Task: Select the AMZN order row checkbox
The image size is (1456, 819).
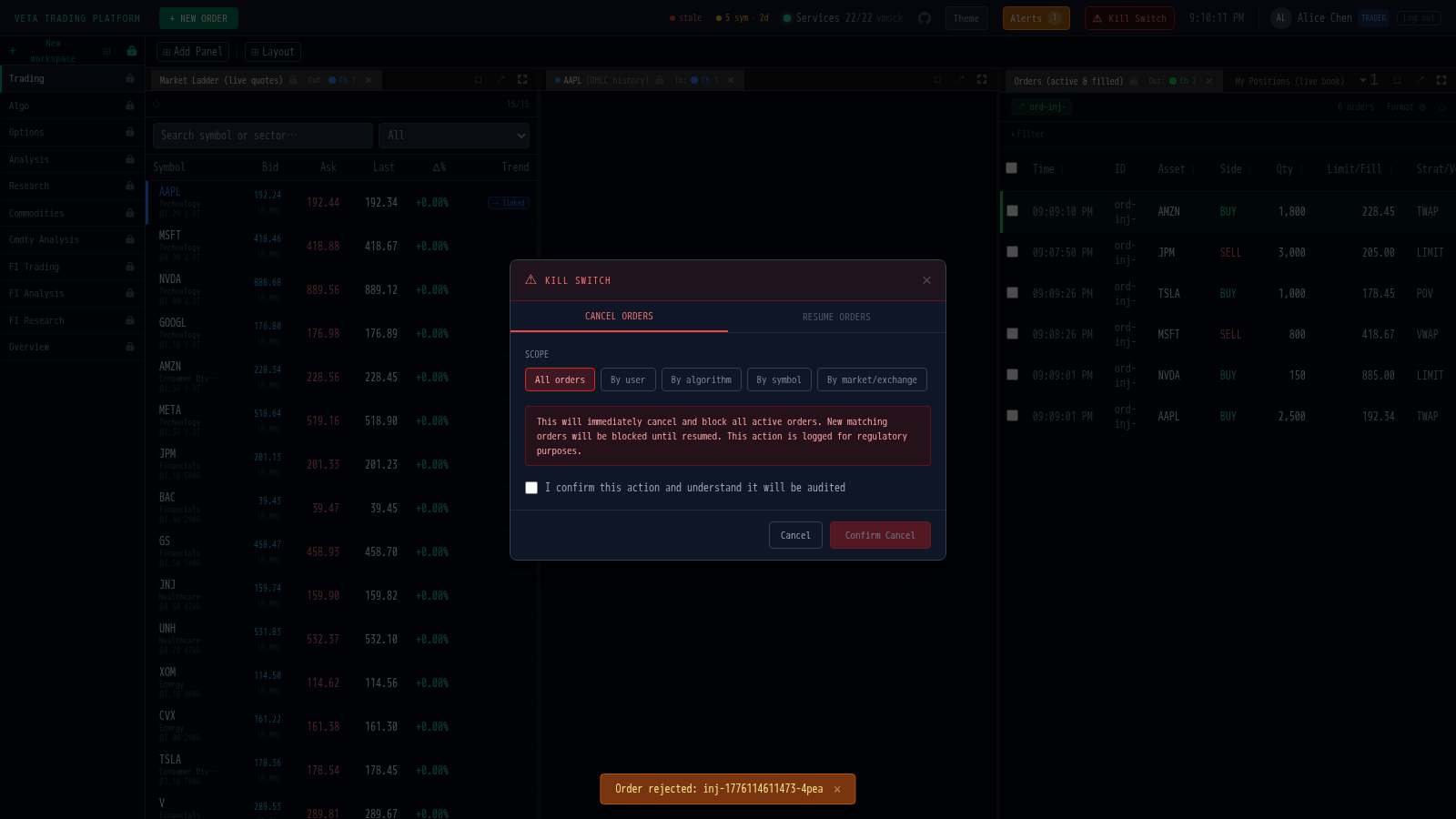Action: pyautogui.click(x=1012, y=211)
